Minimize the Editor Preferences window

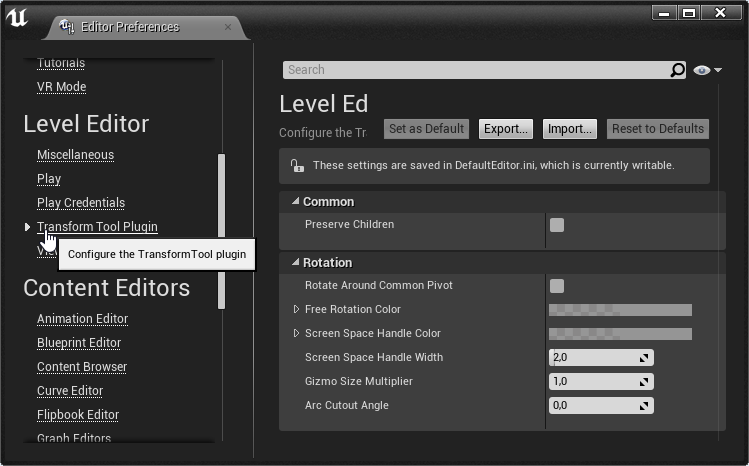664,13
